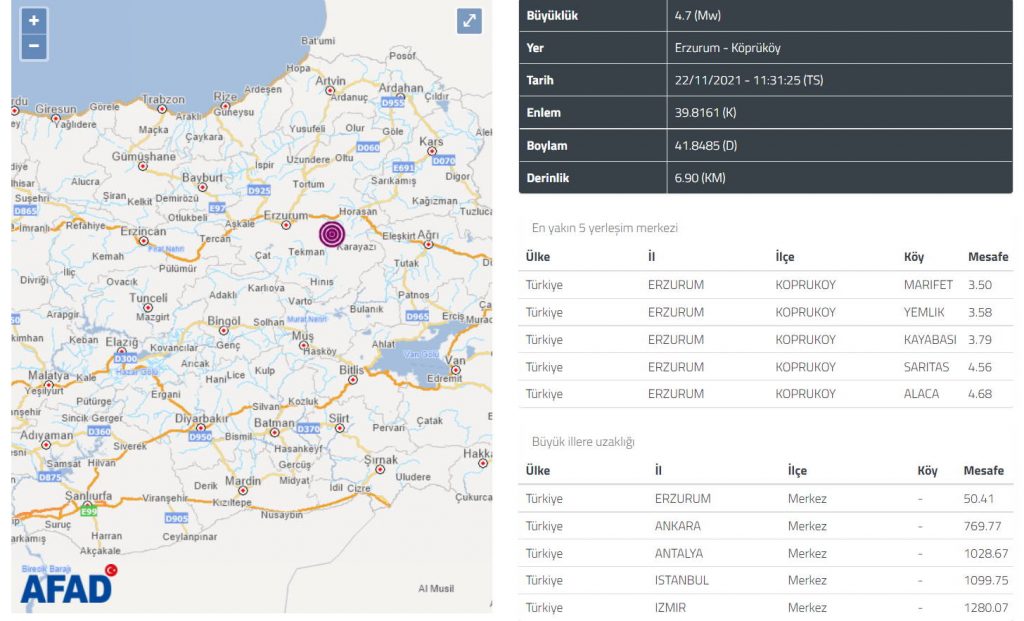Select Erzurum city label on the map
The height and width of the screenshot is (621, 1024).
click(284, 215)
